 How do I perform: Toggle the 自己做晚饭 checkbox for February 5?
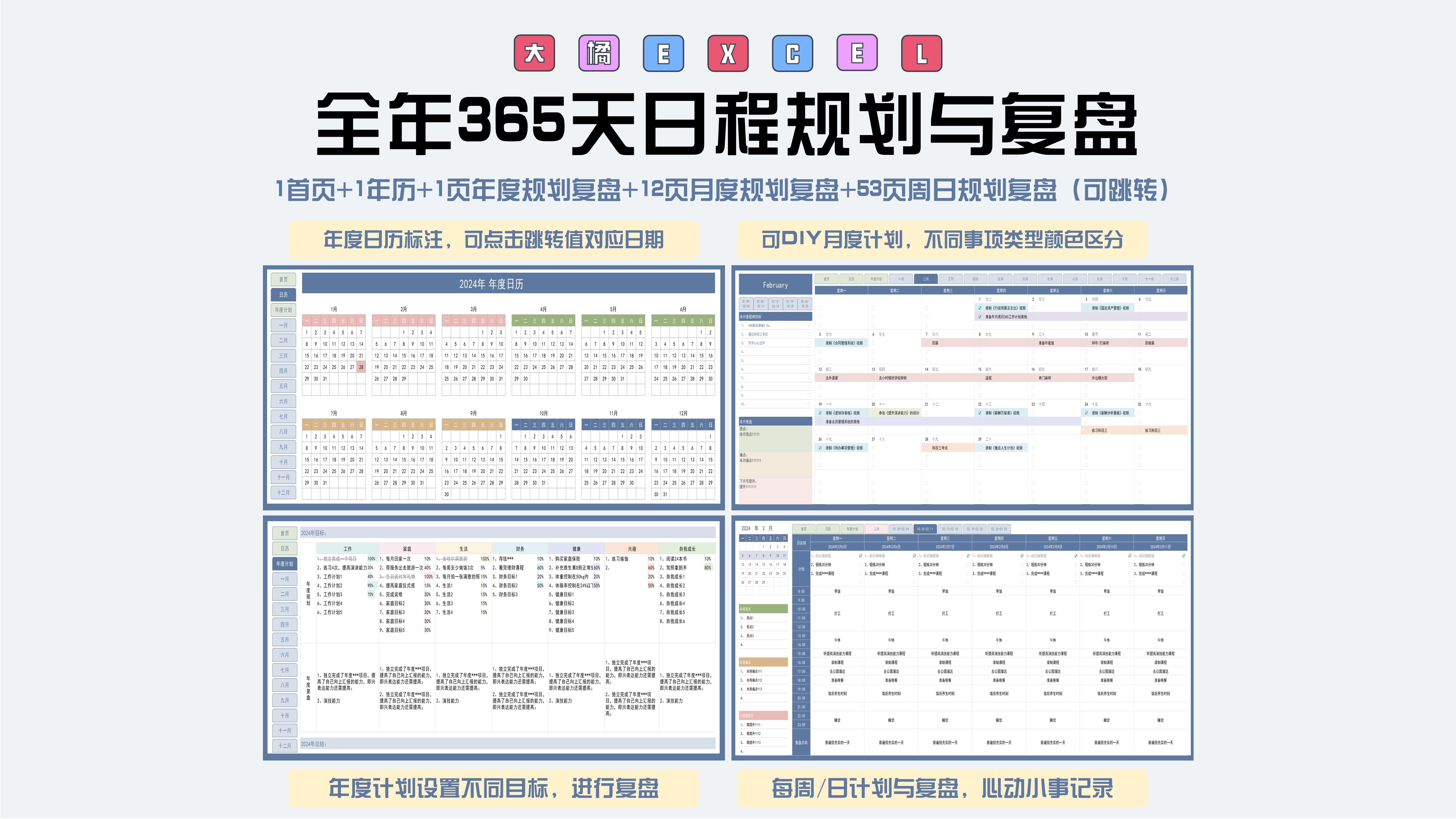(860, 556)
